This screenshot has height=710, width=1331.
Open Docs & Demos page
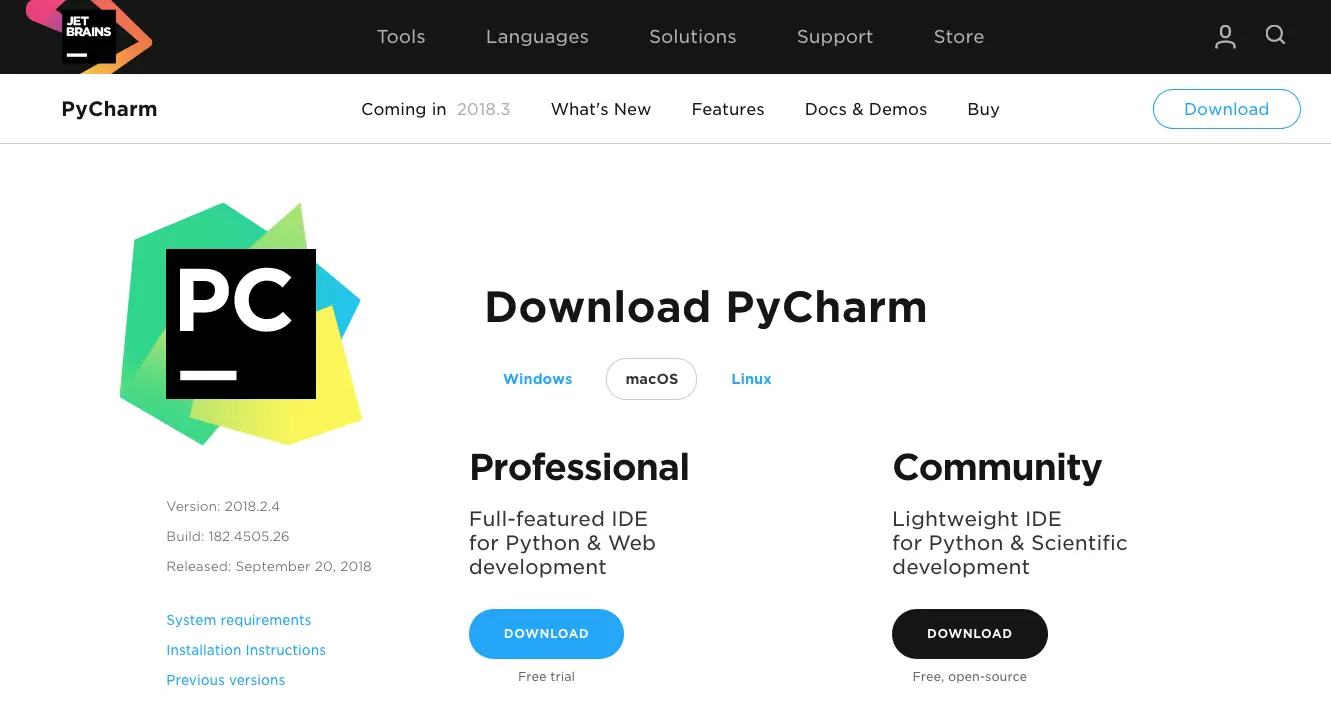pyautogui.click(x=866, y=109)
